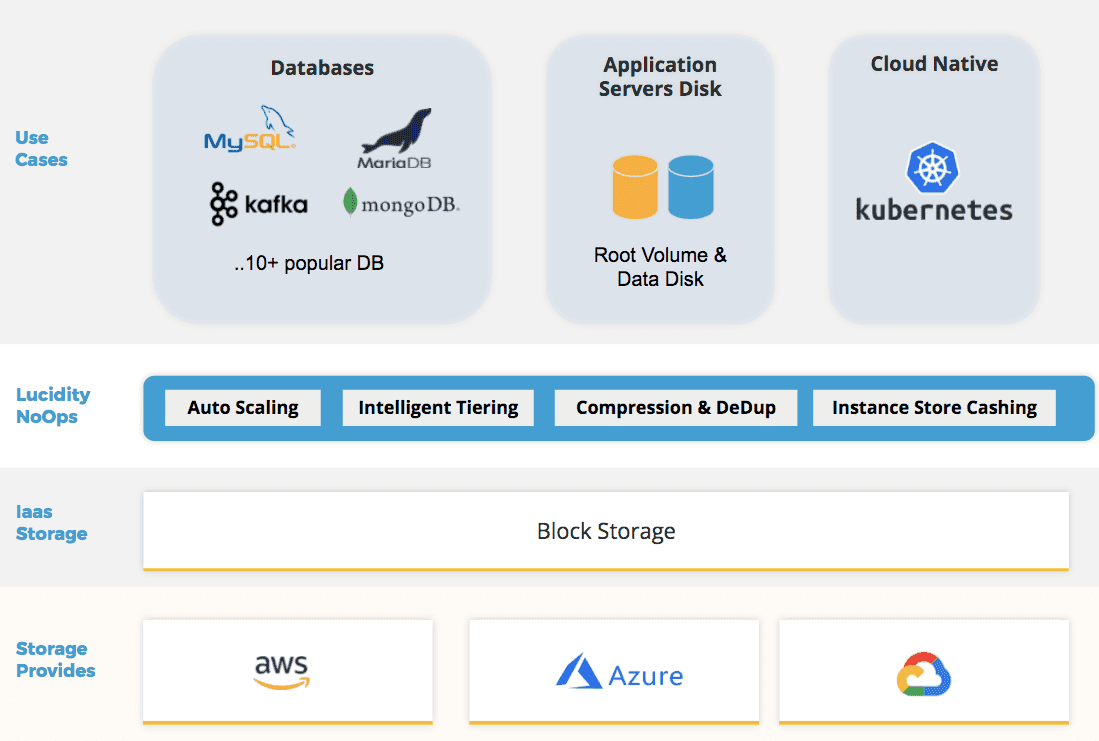Click the Cloud Native heading
The width and height of the screenshot is (1099, 741).
coord(934,64)
